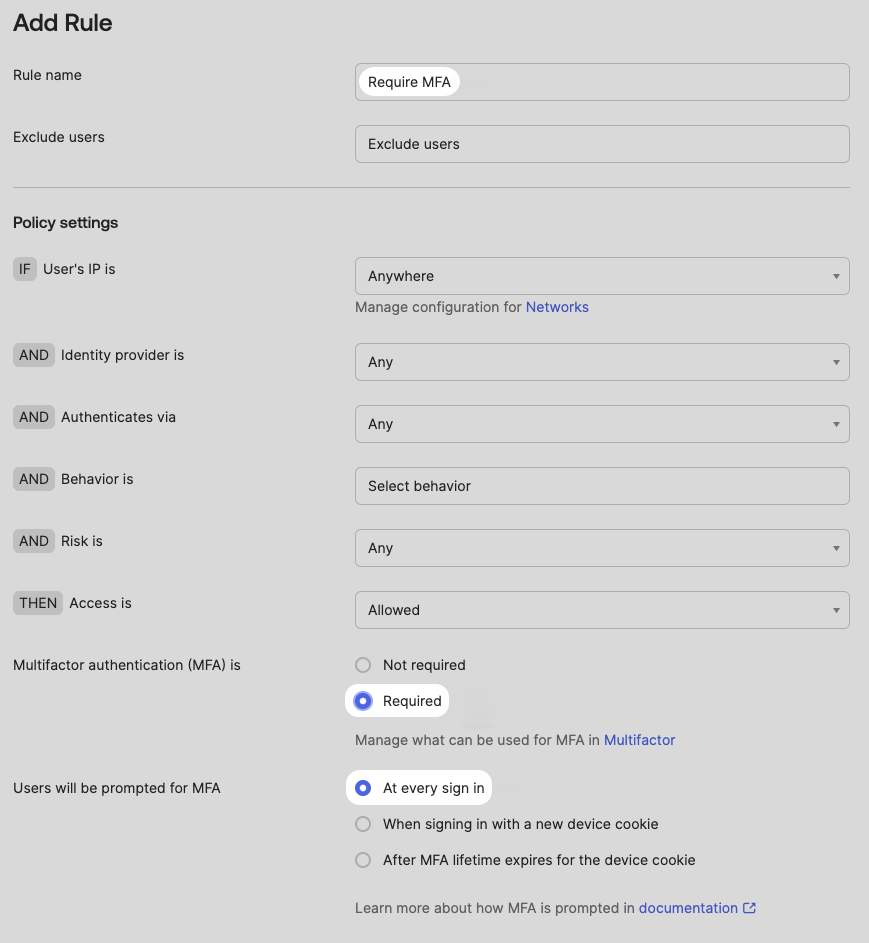Open the Networks configuration link

[557, 307]
